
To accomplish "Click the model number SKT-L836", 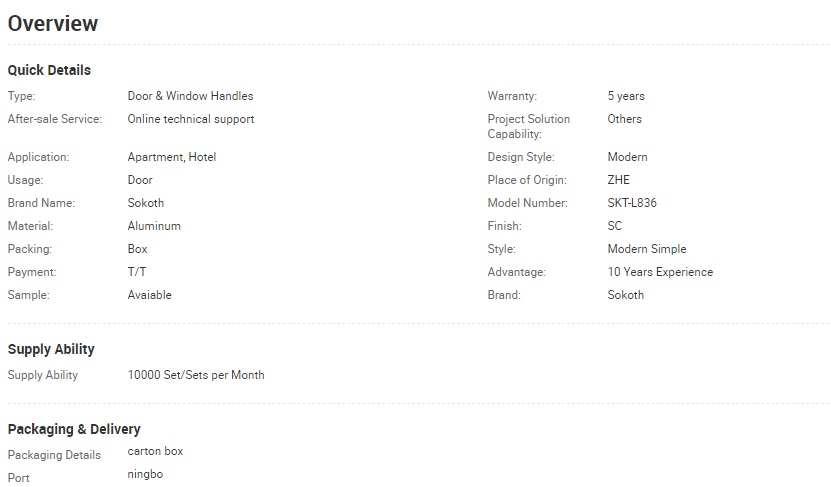I will [x=632, y=203].
